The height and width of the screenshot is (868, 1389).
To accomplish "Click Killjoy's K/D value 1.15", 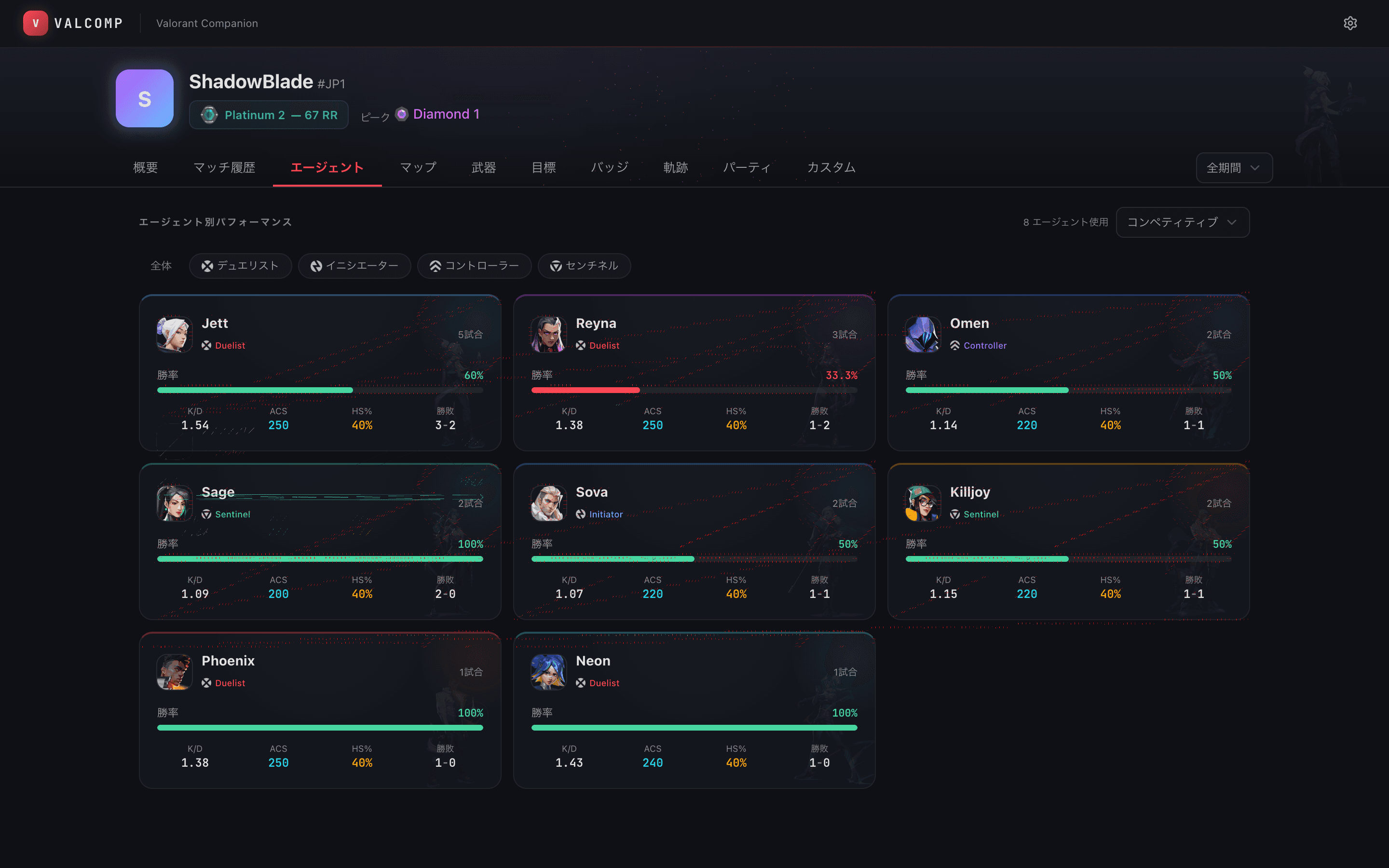I will (943, 594).
